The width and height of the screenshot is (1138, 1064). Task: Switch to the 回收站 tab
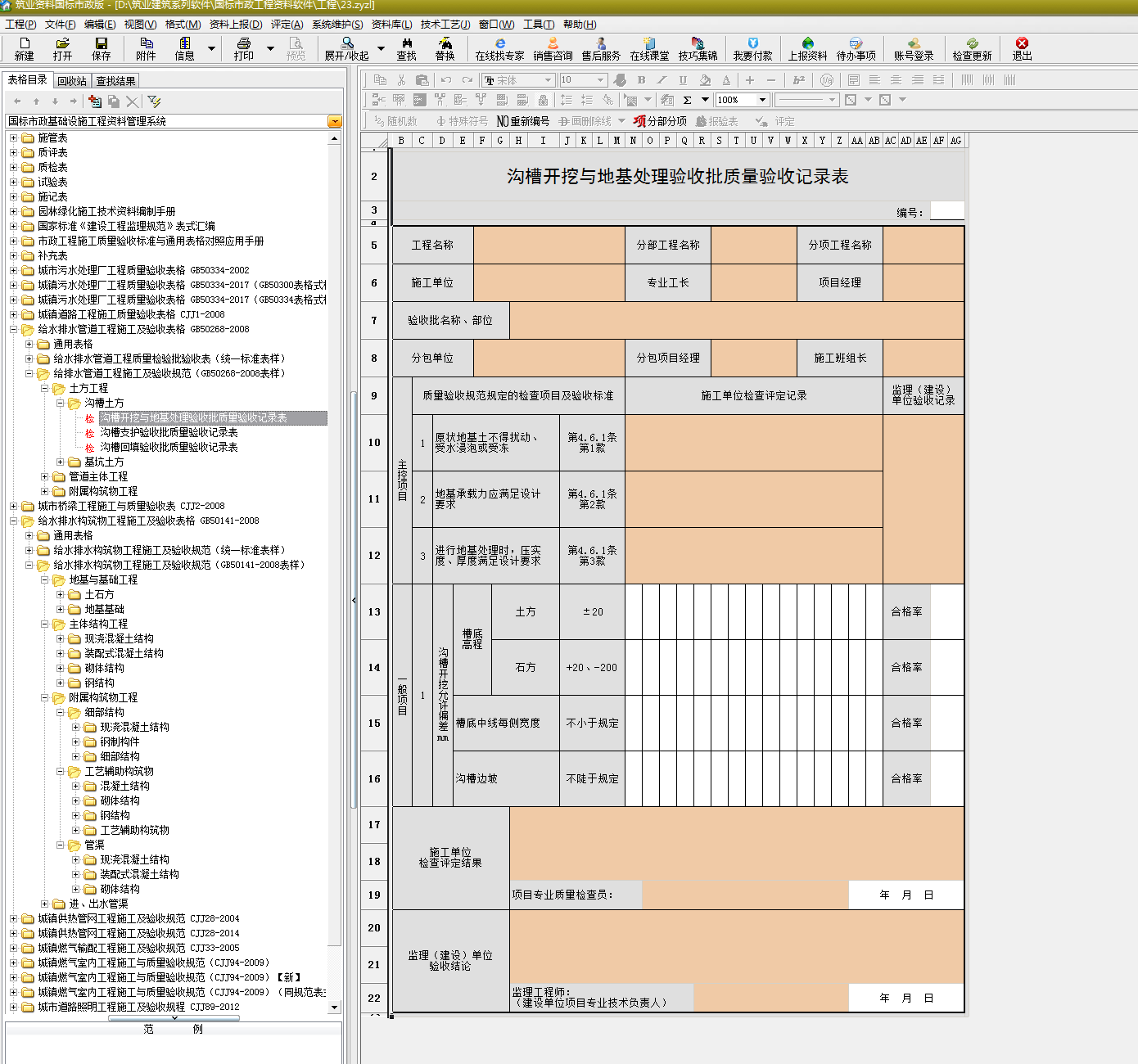[x=72, y=81]
